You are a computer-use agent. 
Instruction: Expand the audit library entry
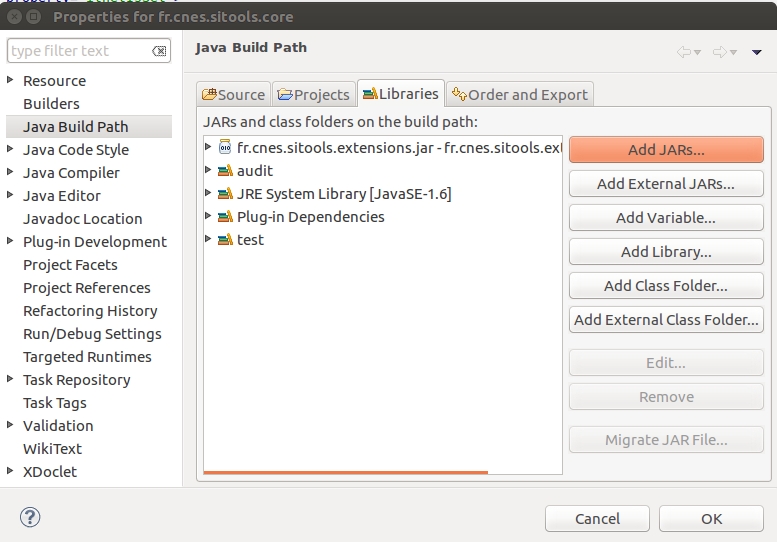208,171
